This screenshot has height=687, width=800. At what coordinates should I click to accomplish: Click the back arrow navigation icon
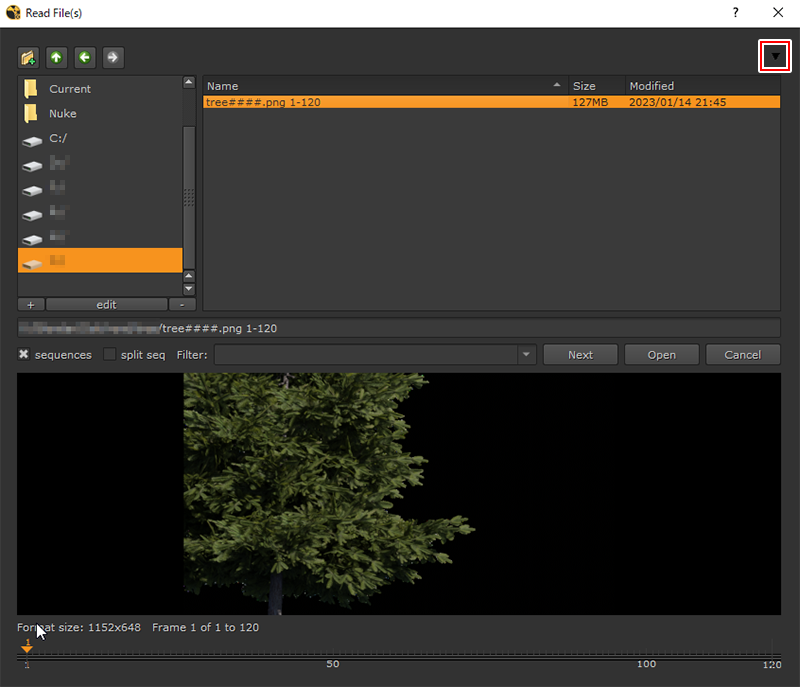pos(84,58)
